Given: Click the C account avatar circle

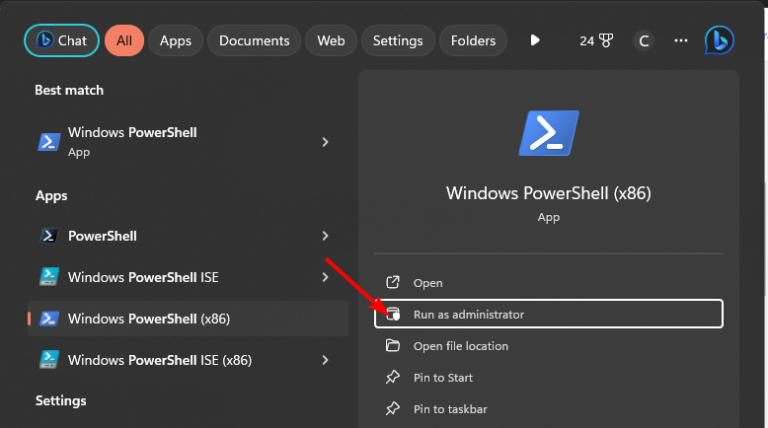Looking at the screenshot, I should pos(644,41).
